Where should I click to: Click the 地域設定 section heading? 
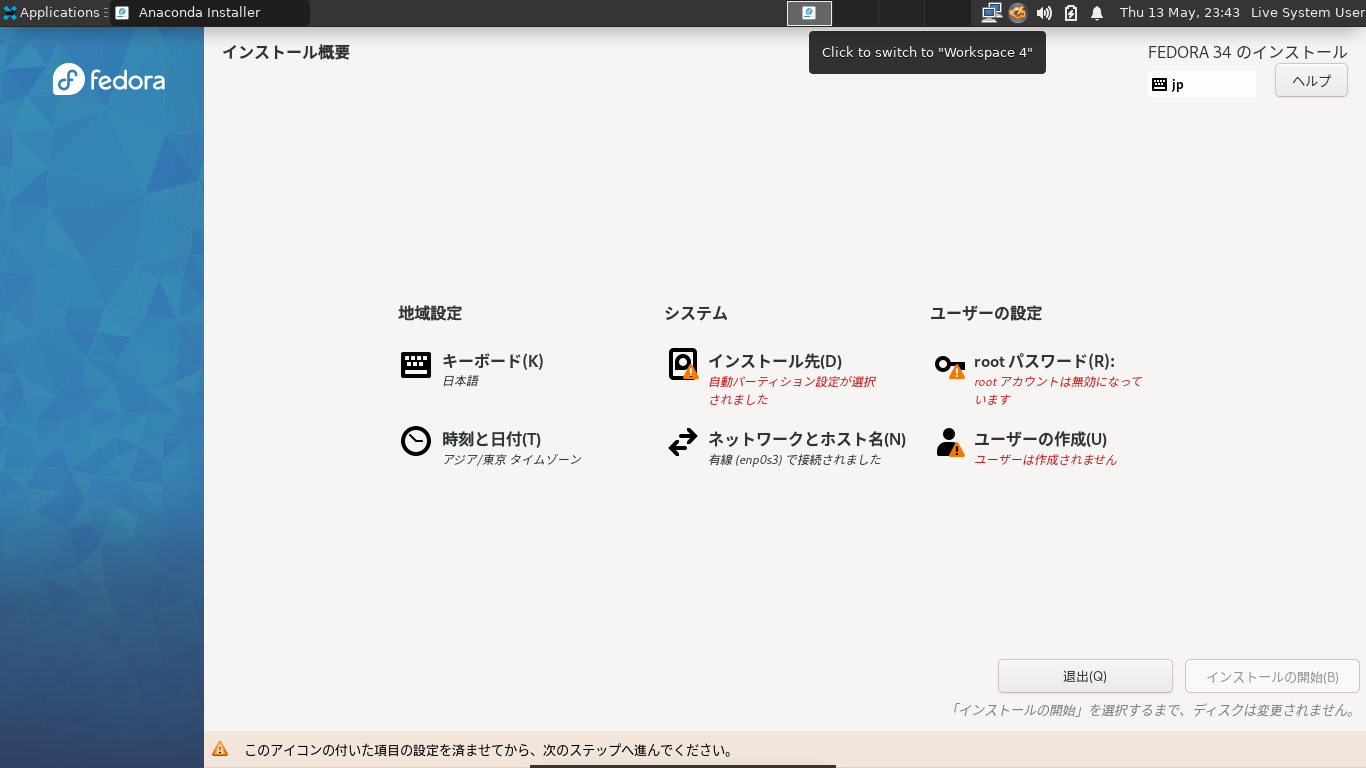(430, 313)
